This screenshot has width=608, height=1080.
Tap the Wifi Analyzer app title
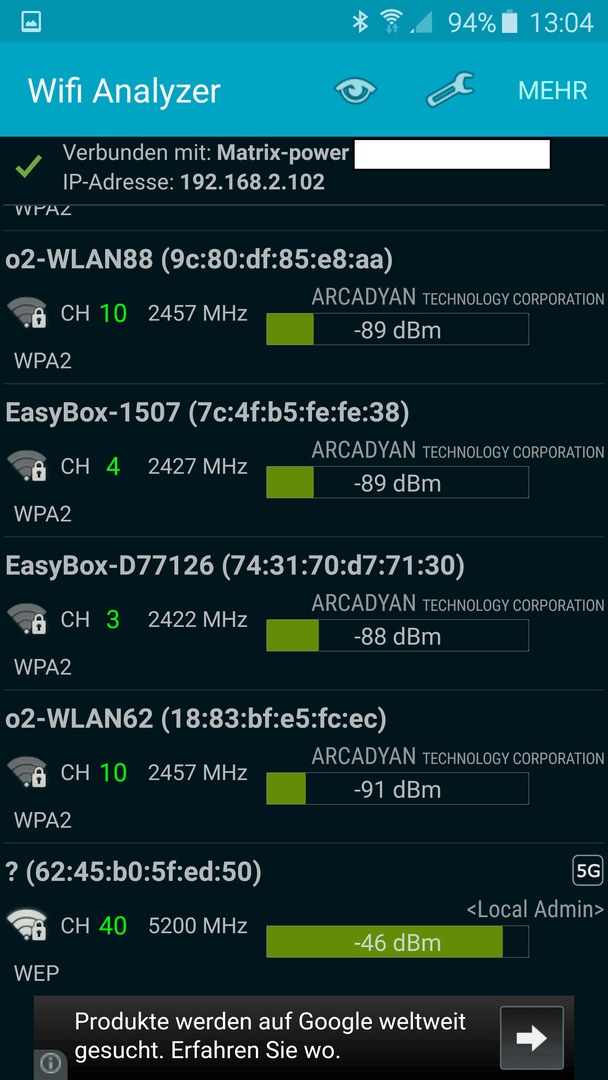(125, 90)
